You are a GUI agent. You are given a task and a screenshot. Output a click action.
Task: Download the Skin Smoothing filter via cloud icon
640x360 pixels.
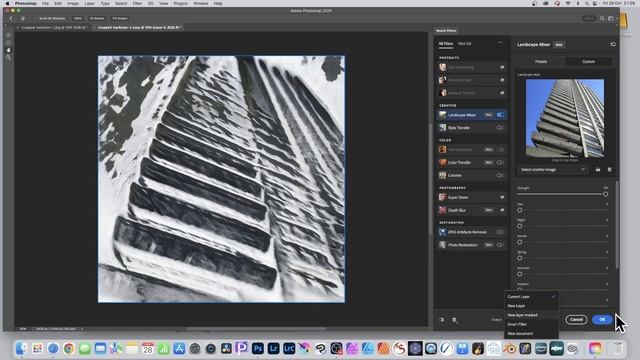point(502,67)
